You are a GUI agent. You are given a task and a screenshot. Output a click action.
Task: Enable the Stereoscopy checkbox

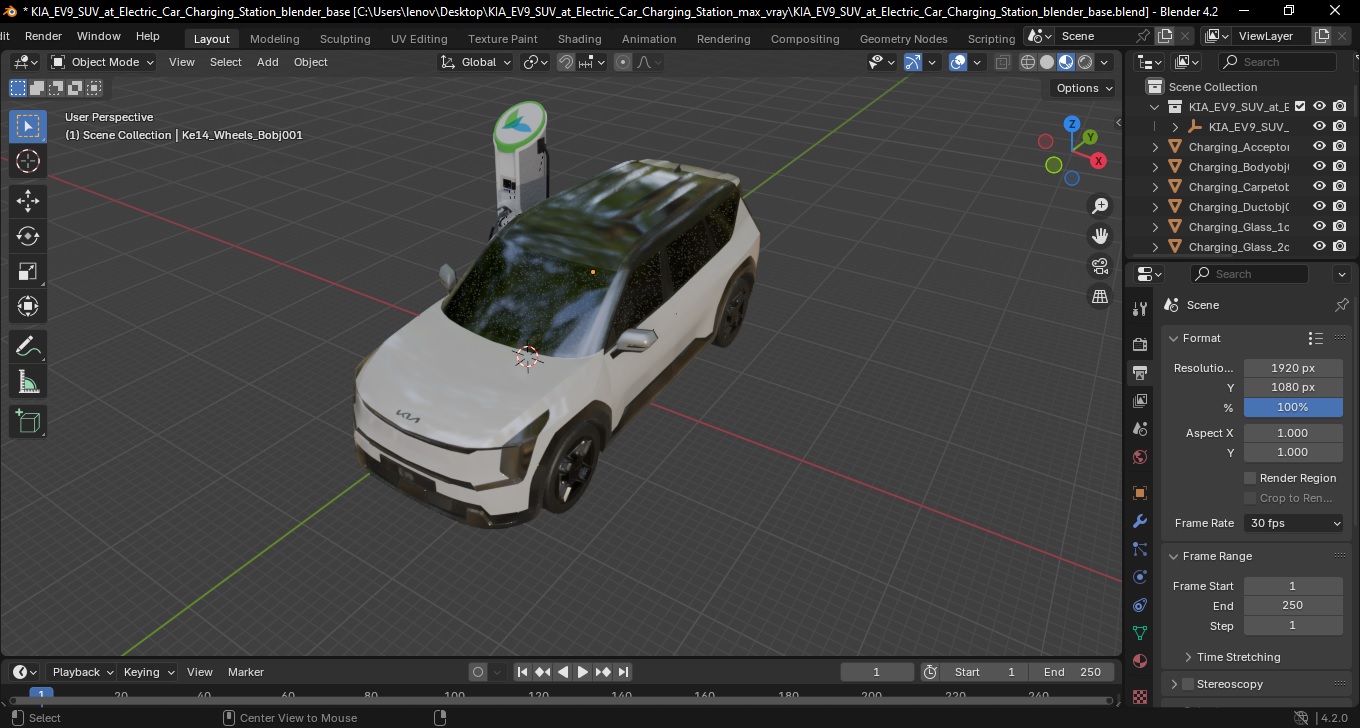[x=1188, y=684]
